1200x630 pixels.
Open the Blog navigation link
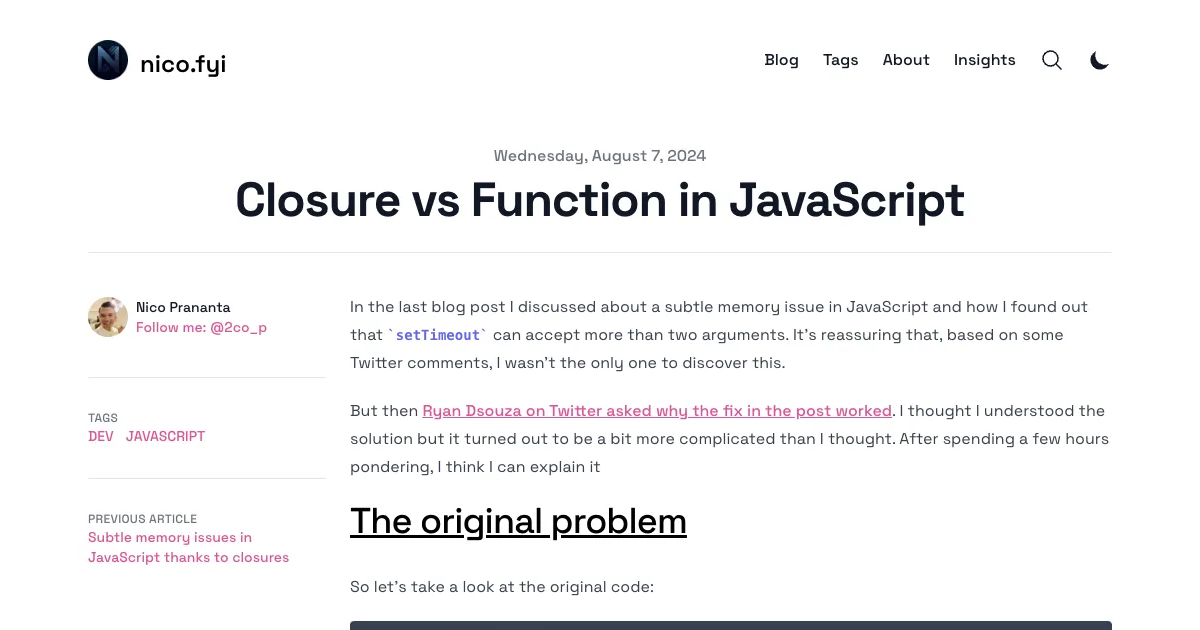tap(781, 60)
